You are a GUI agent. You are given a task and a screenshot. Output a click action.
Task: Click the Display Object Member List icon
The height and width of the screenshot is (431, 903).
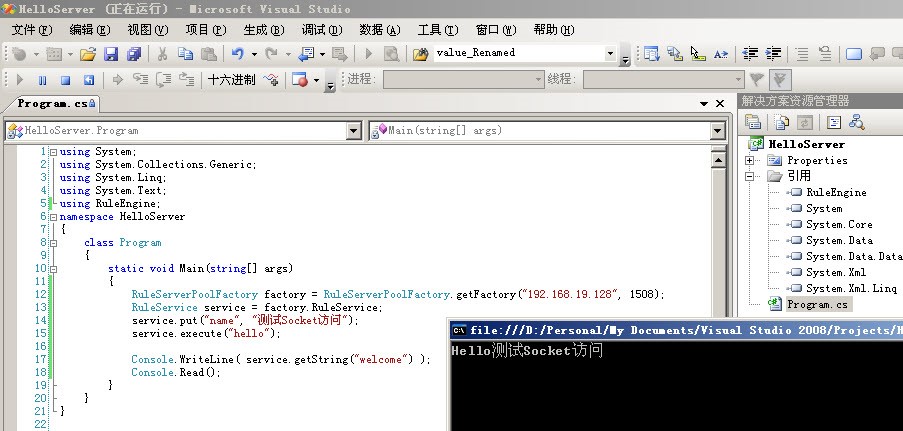651,54
